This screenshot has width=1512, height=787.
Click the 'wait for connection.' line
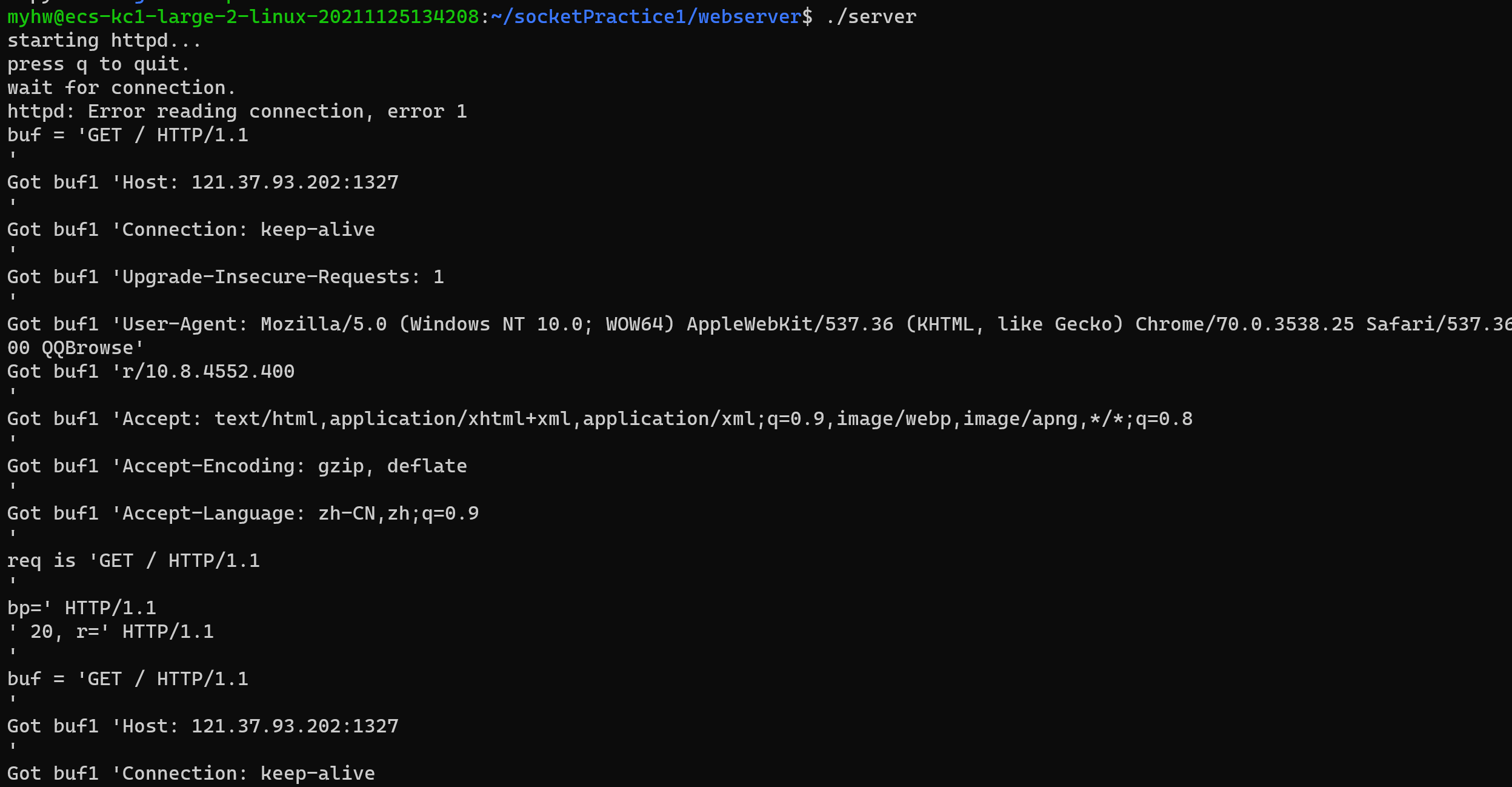(x=121, y=88)
